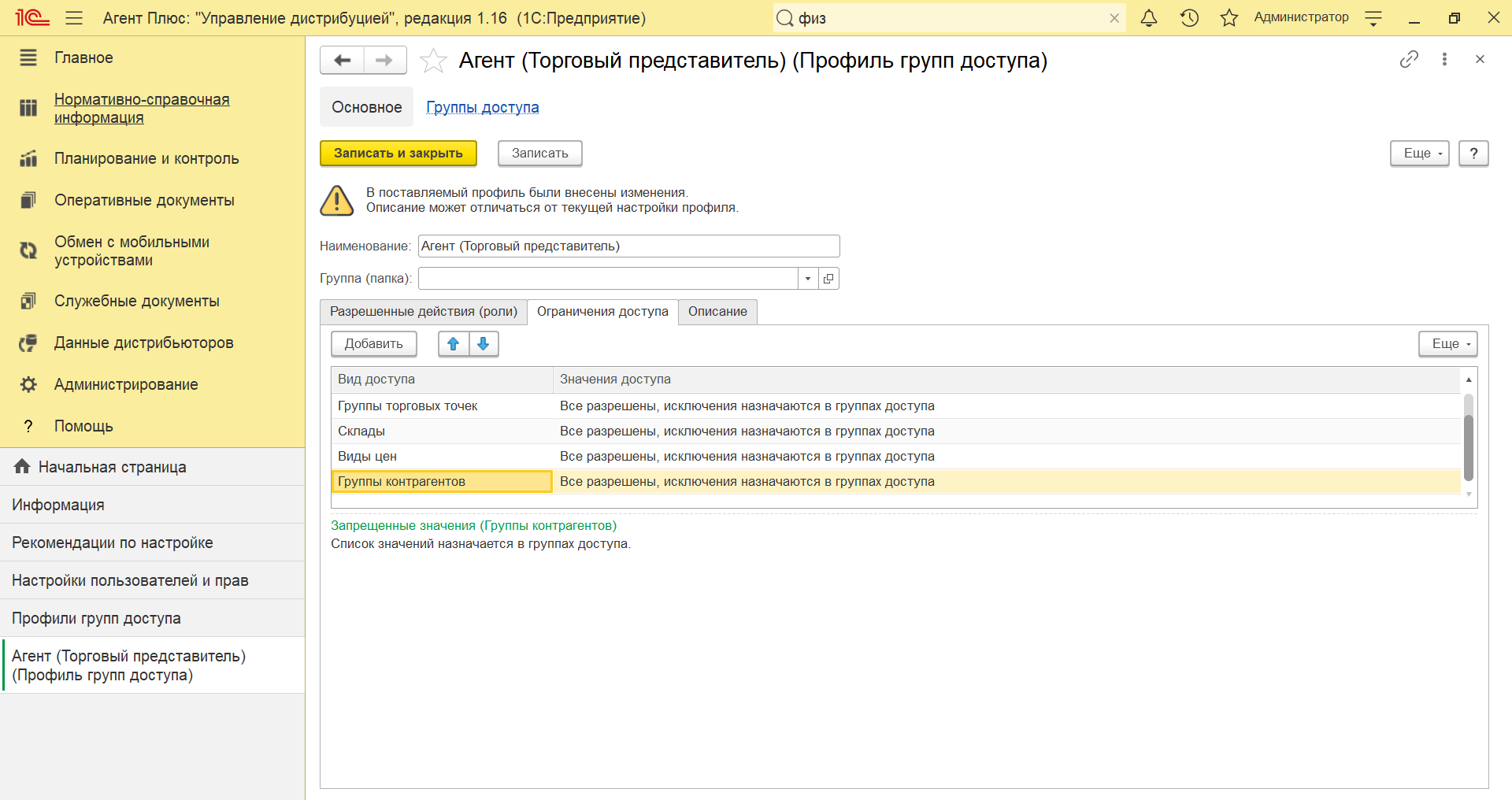Click the Администрирование gear icon
Viewport: 1512px width, 800px height.
tap(28, 384)
